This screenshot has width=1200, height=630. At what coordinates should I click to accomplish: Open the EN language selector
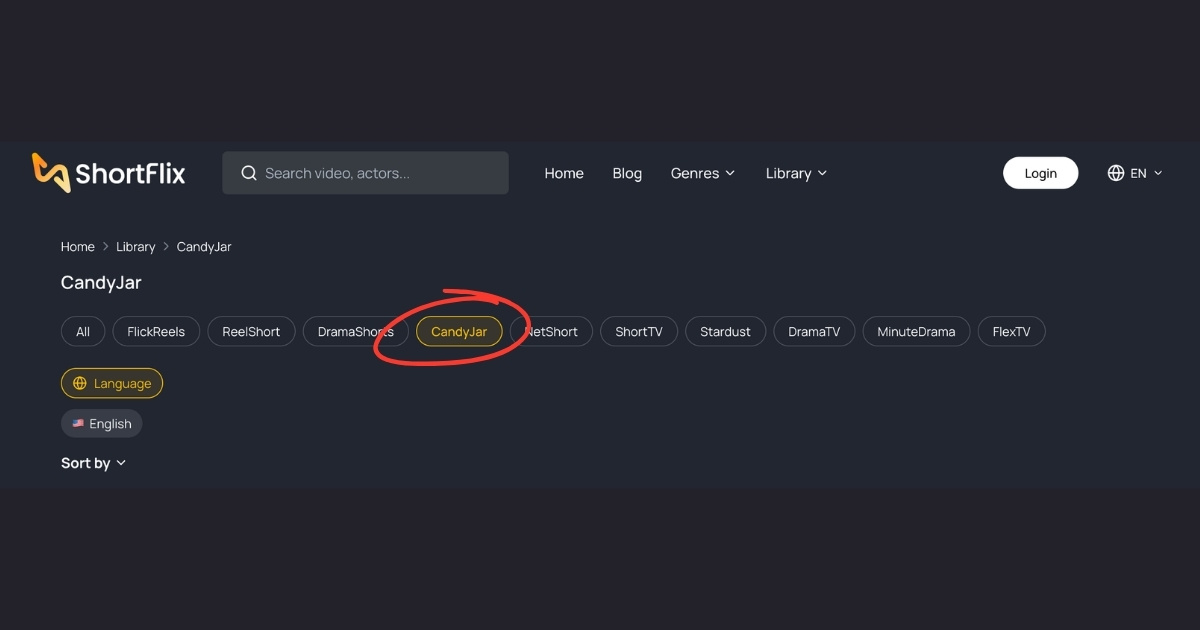click(1135, 172)
